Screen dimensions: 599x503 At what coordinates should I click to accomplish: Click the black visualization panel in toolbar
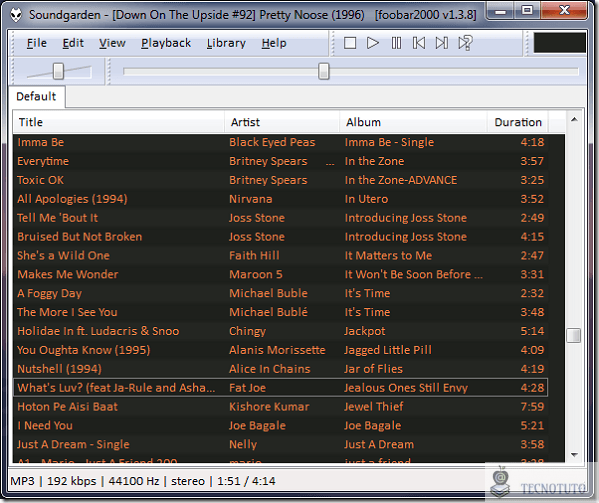(559, 42)
